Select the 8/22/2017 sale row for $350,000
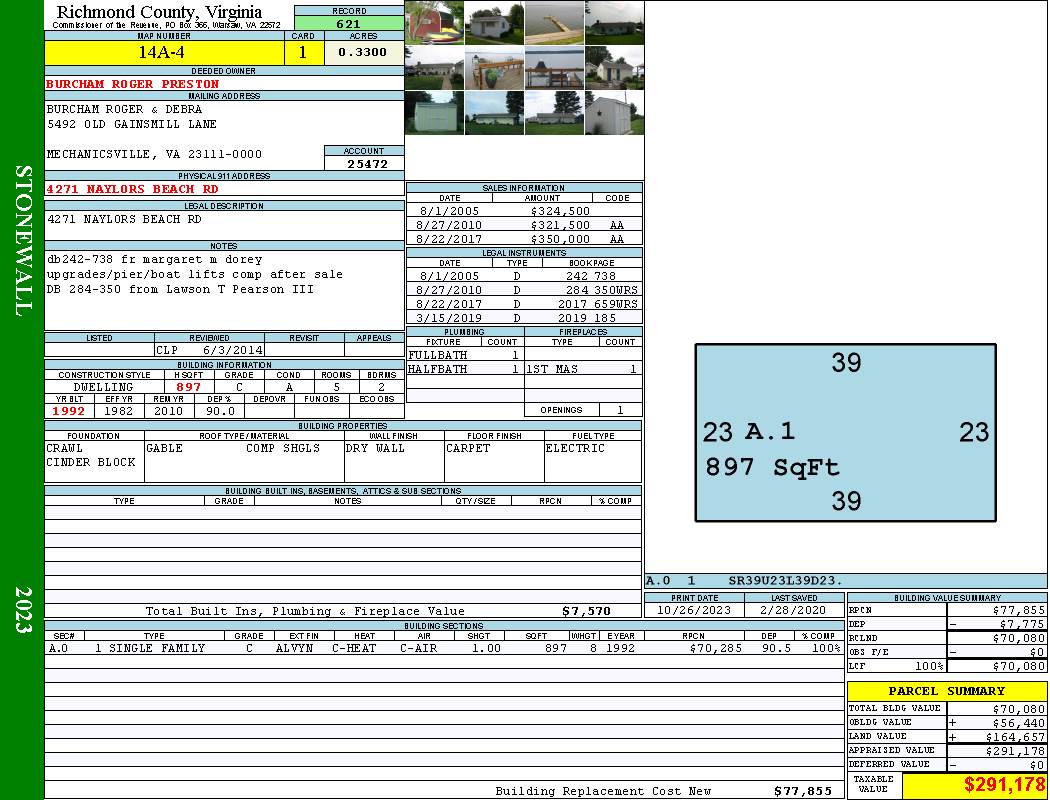The width and height of the screenshot is (1050, 800). (x=523, y=240)
